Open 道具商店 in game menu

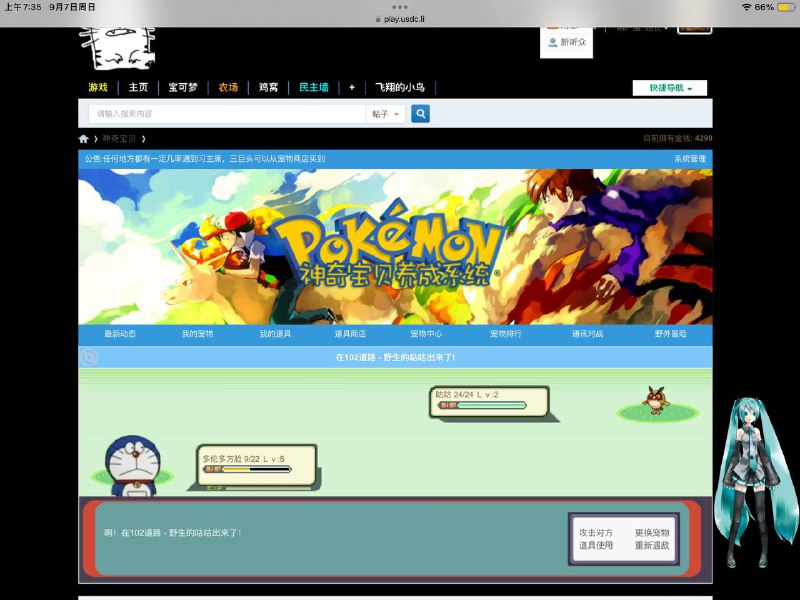pyautogui.click(x=350, y=333)
